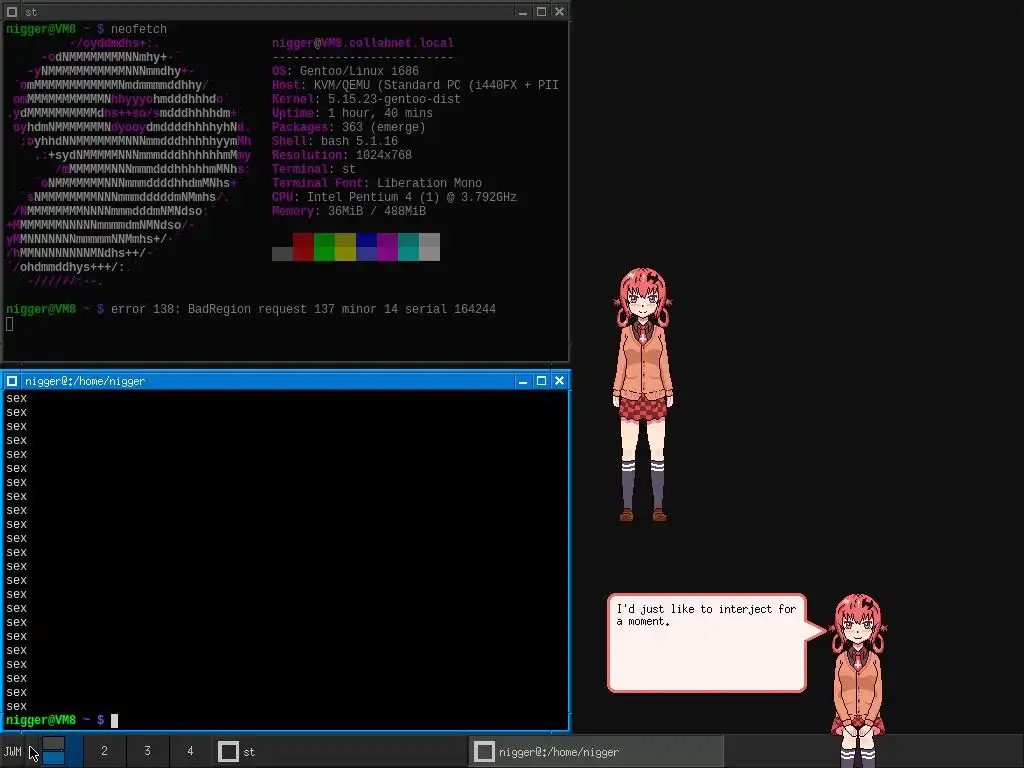Open the JWM root menu button

(x=12, y=751)
